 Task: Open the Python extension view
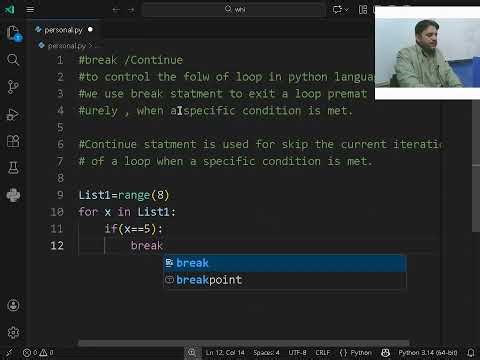[x=13, y=195]
